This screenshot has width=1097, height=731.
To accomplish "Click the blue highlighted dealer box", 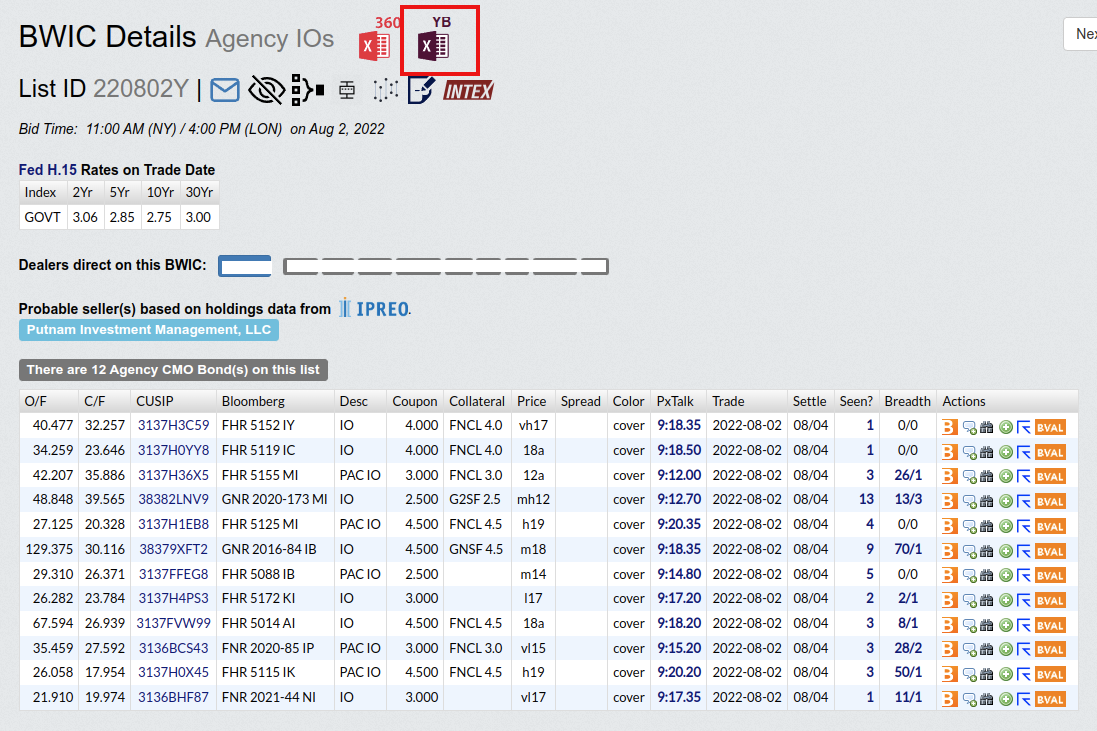I will (245, 266).
